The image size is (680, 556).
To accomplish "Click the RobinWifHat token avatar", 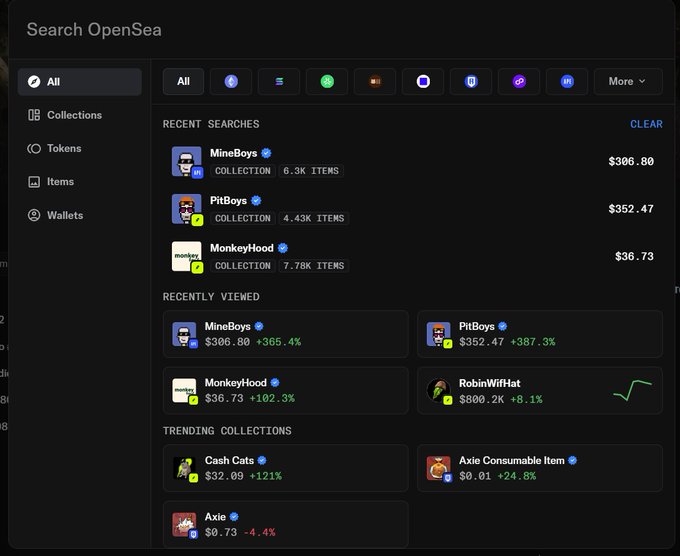I will pyautogui.click(x=438, y=390).
